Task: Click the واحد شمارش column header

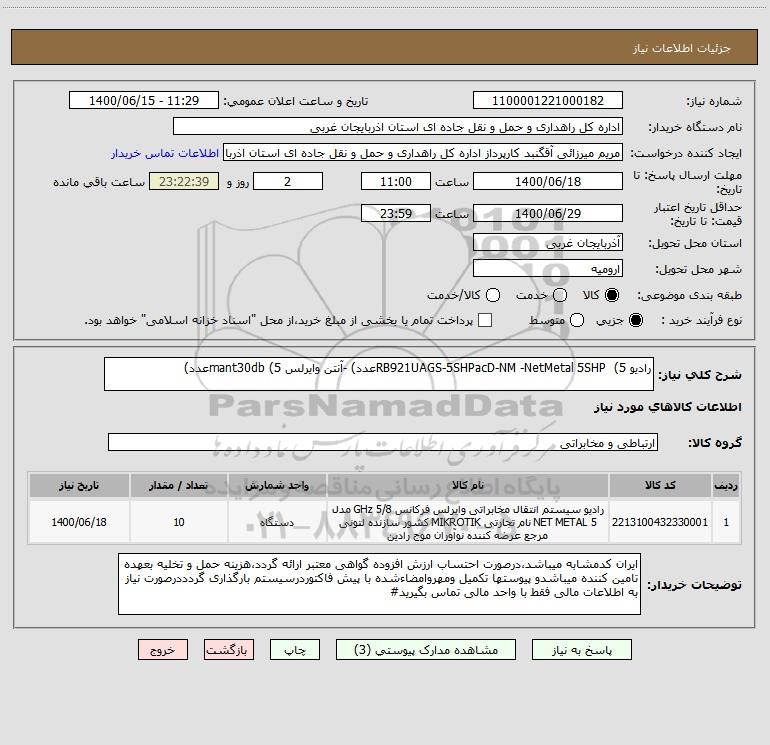Action: (277, 485)
